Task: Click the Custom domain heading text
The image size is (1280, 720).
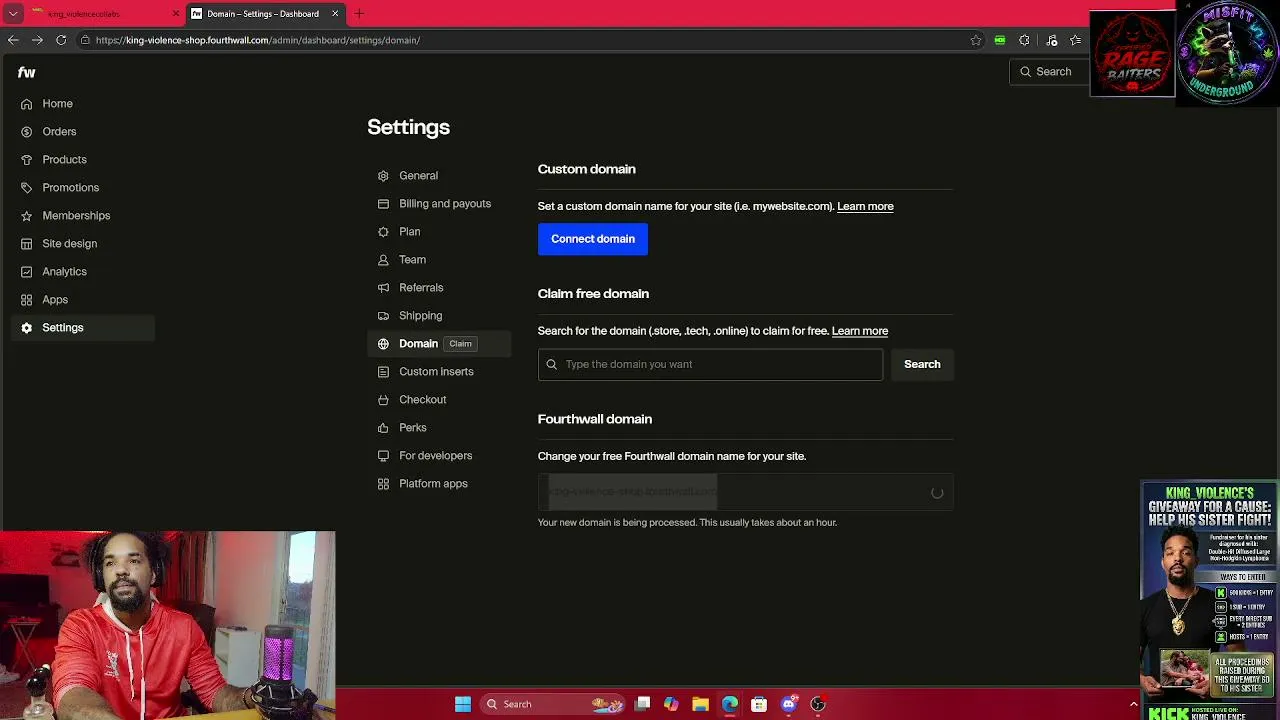Action: [x=586, y=169]
